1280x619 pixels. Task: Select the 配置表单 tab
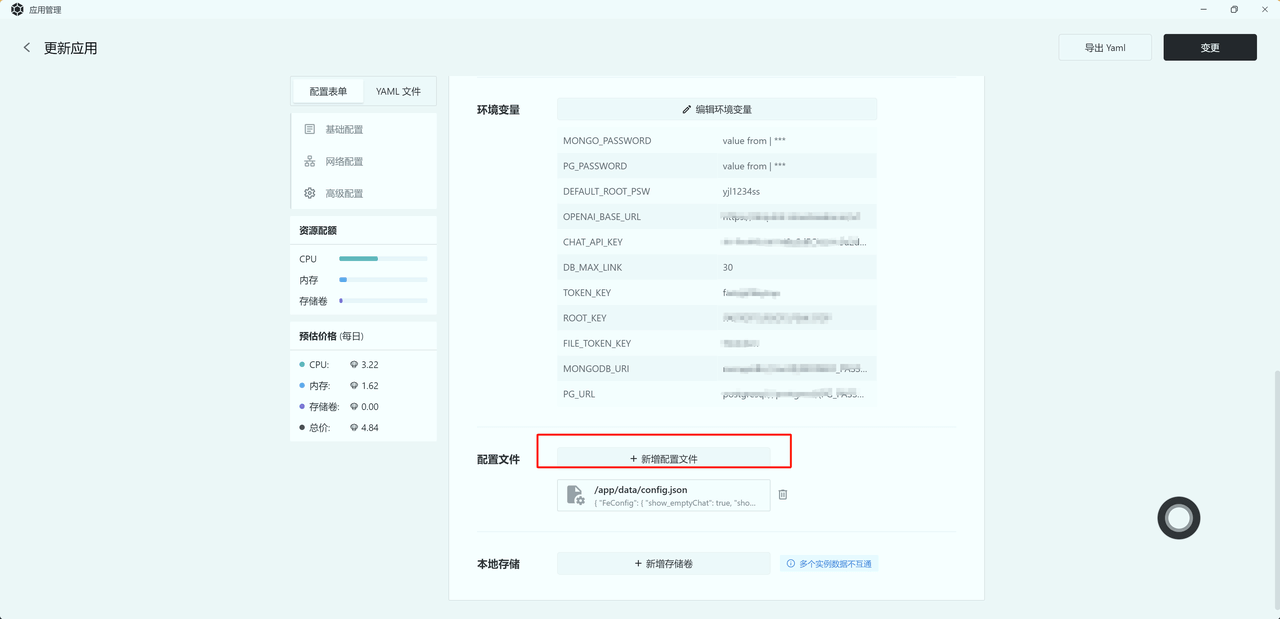tap(327, 90)
